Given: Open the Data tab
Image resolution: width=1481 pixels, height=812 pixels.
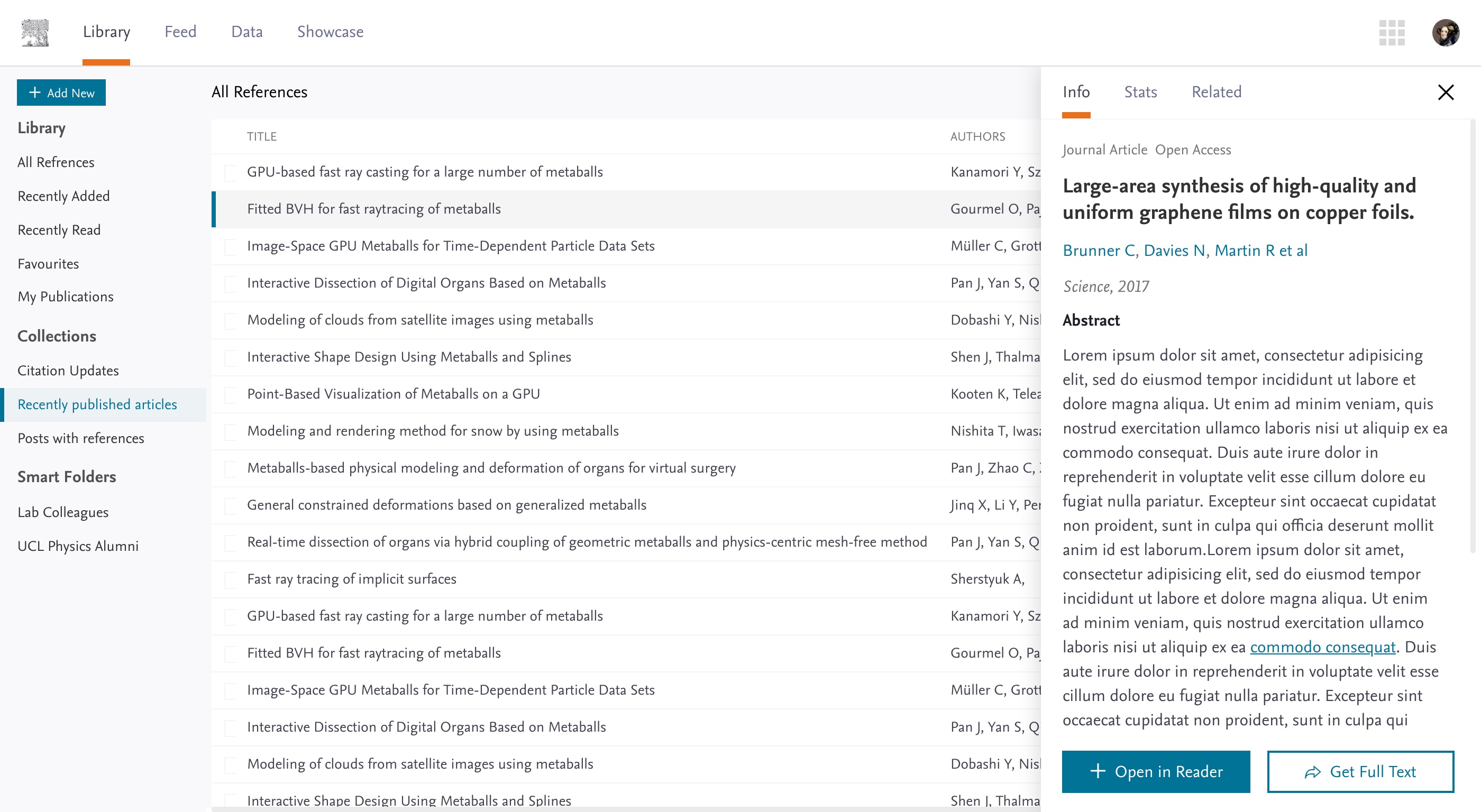Looking at the screenshot, I should [246, 32].
